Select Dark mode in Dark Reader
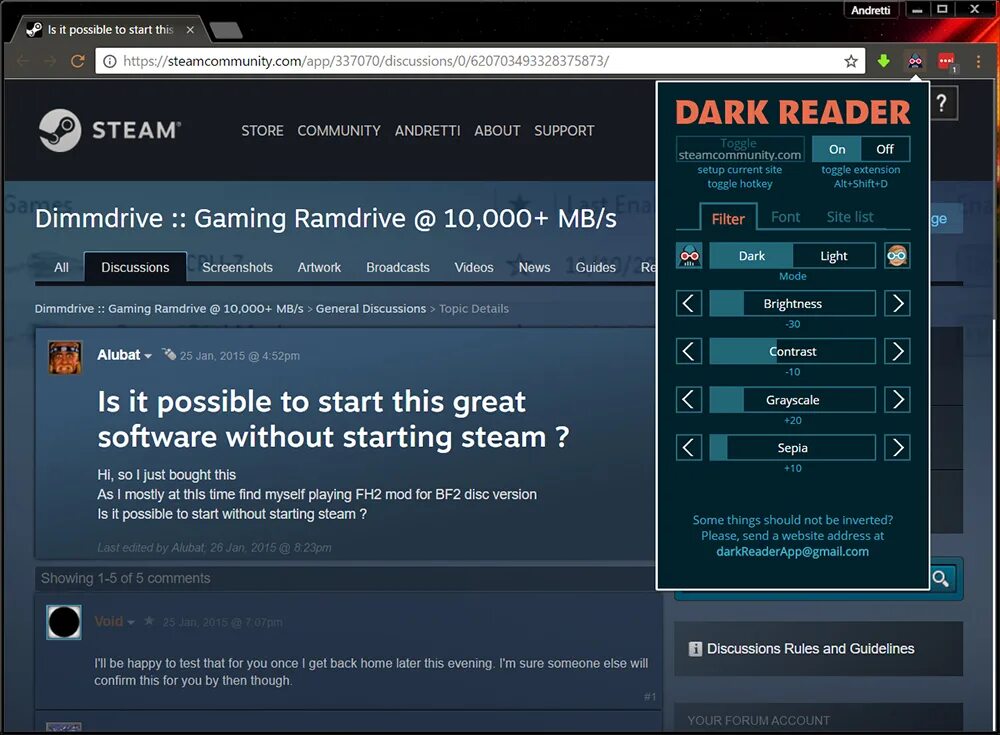Screen dimensions: 1000x735 tap(751, 256)
